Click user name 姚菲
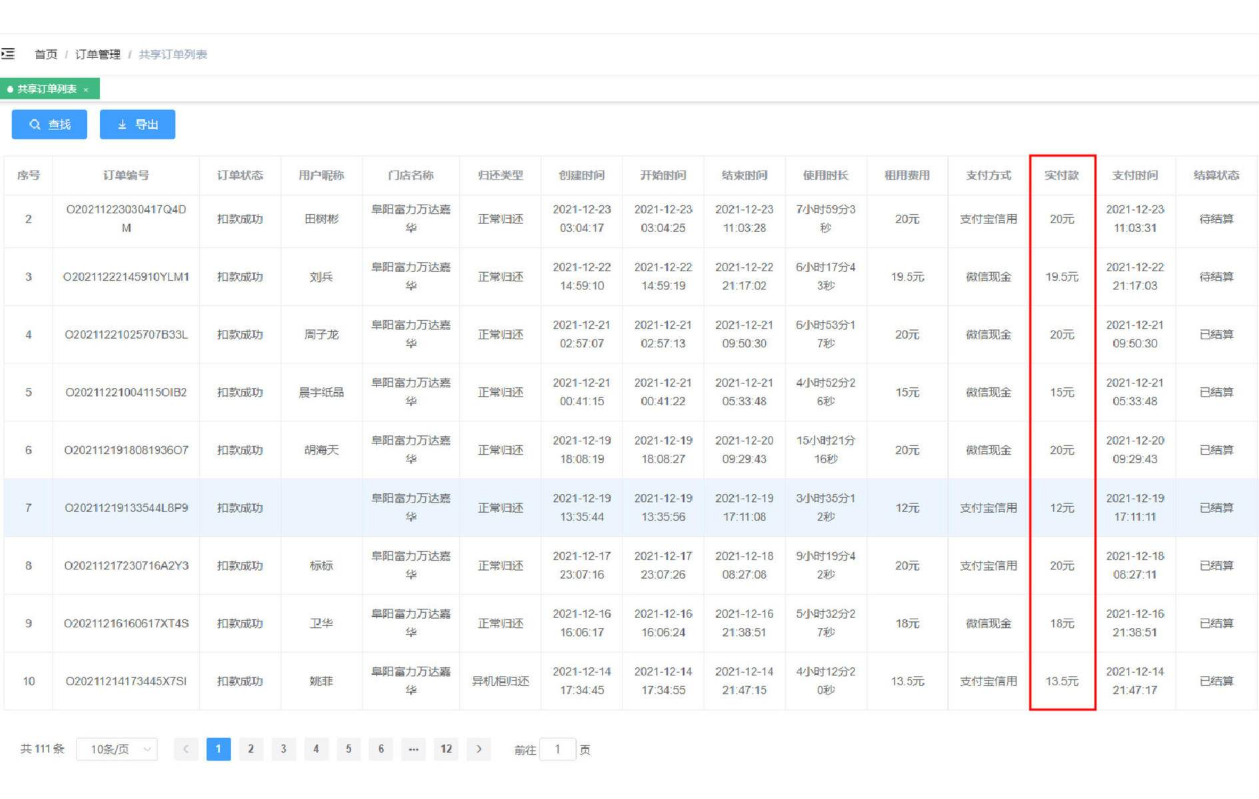The height and width of the screenshot is (799, 1259). (321, 681)
